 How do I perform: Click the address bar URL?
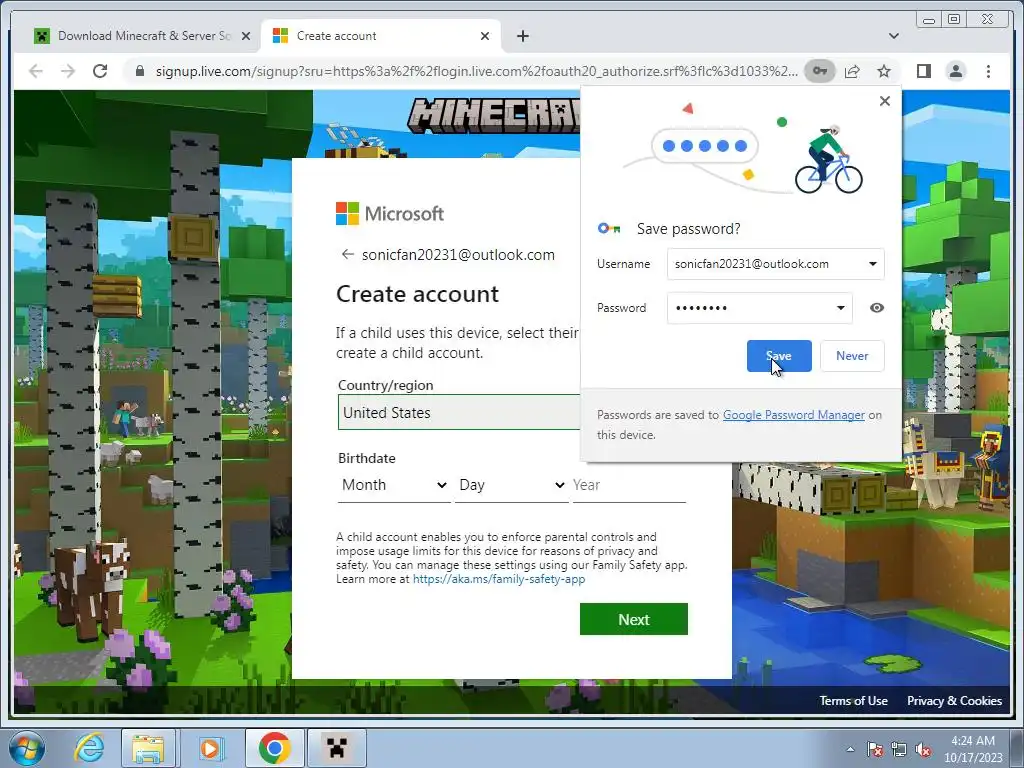(x=476, y=71)
